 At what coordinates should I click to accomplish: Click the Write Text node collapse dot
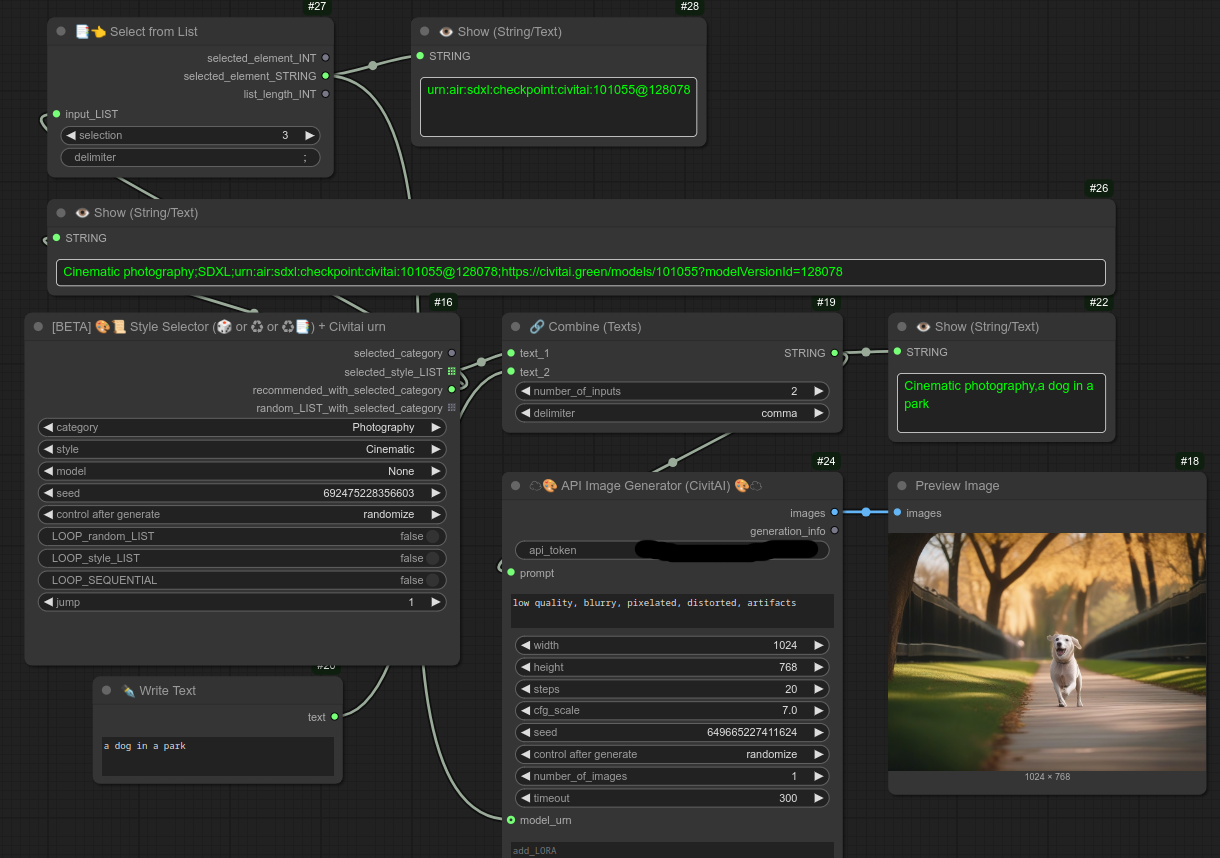tap(107, 691)
